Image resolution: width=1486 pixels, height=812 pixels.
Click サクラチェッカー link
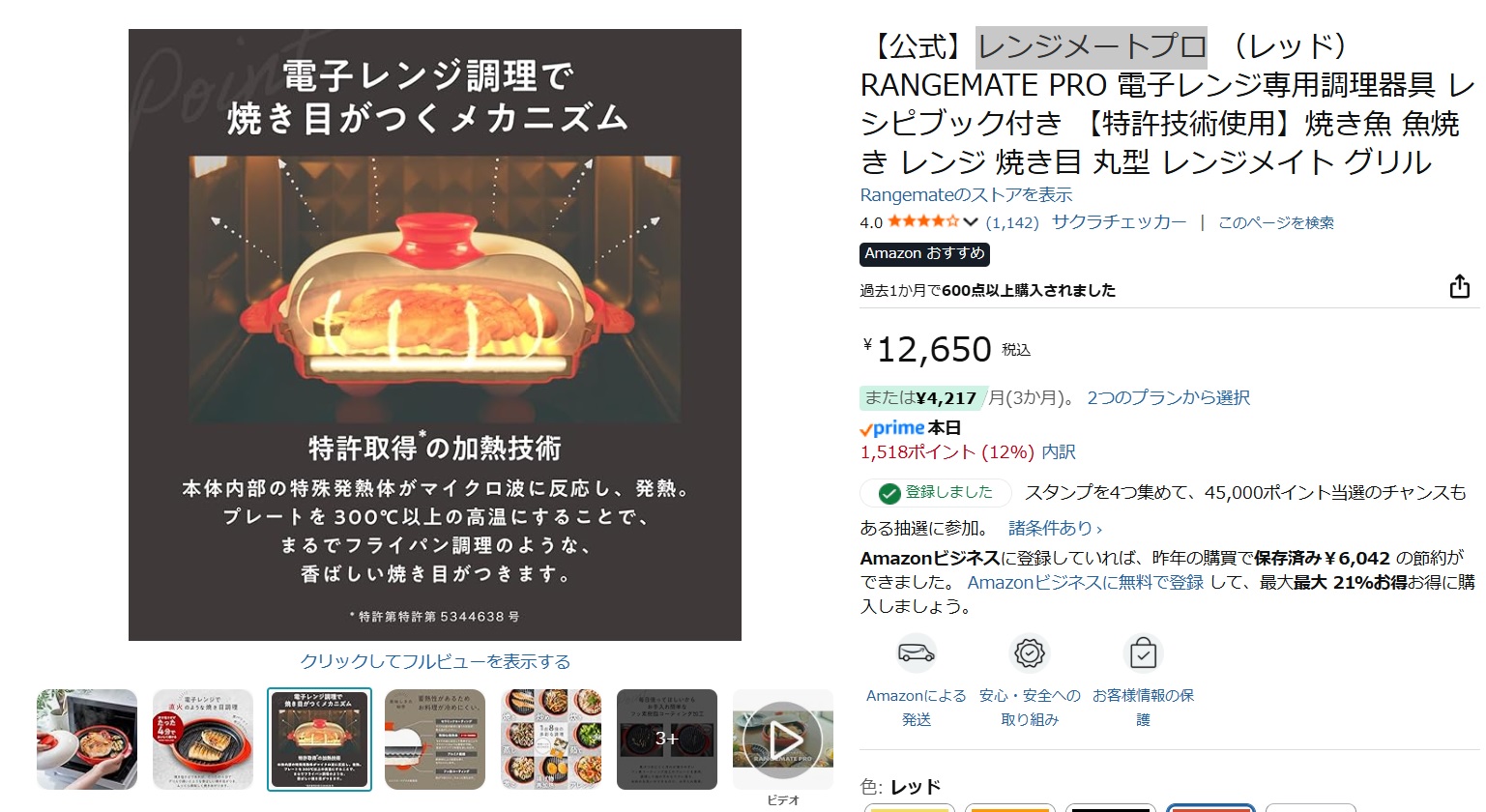click(1119, 221)
